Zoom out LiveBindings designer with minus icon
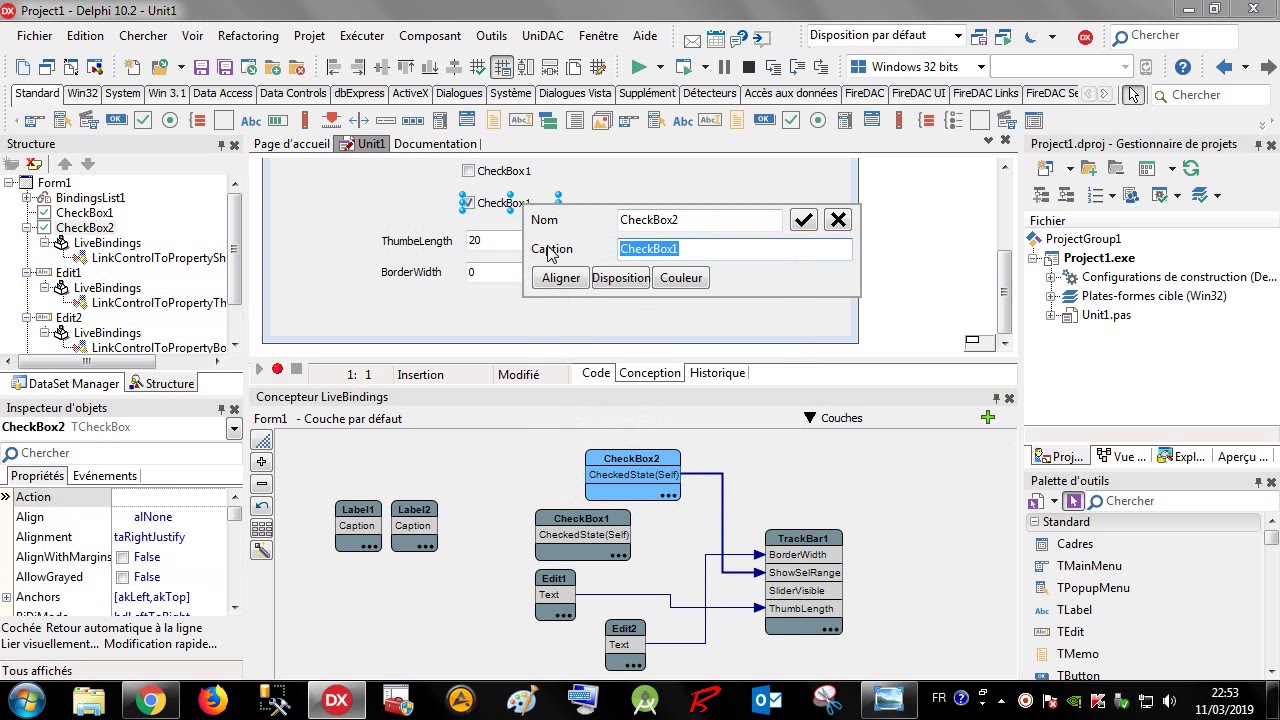The height and width of the screenshot is (720, 1280). click(x=262, y=484)
